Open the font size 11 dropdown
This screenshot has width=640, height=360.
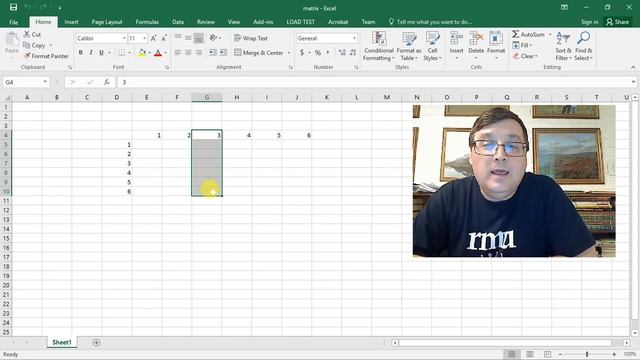point(144,38)
